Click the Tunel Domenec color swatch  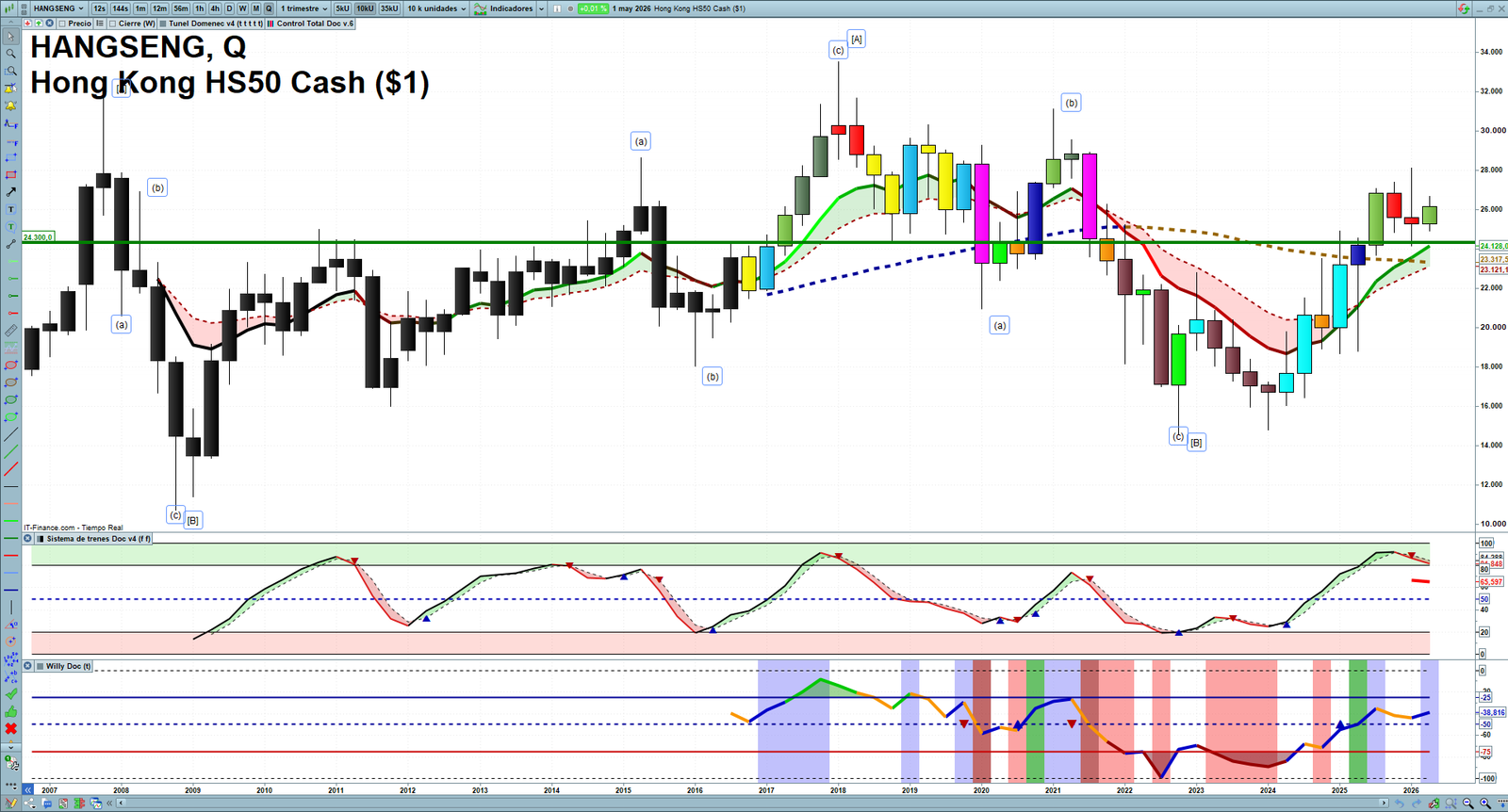pyautogui.click(x=163, y=24)
